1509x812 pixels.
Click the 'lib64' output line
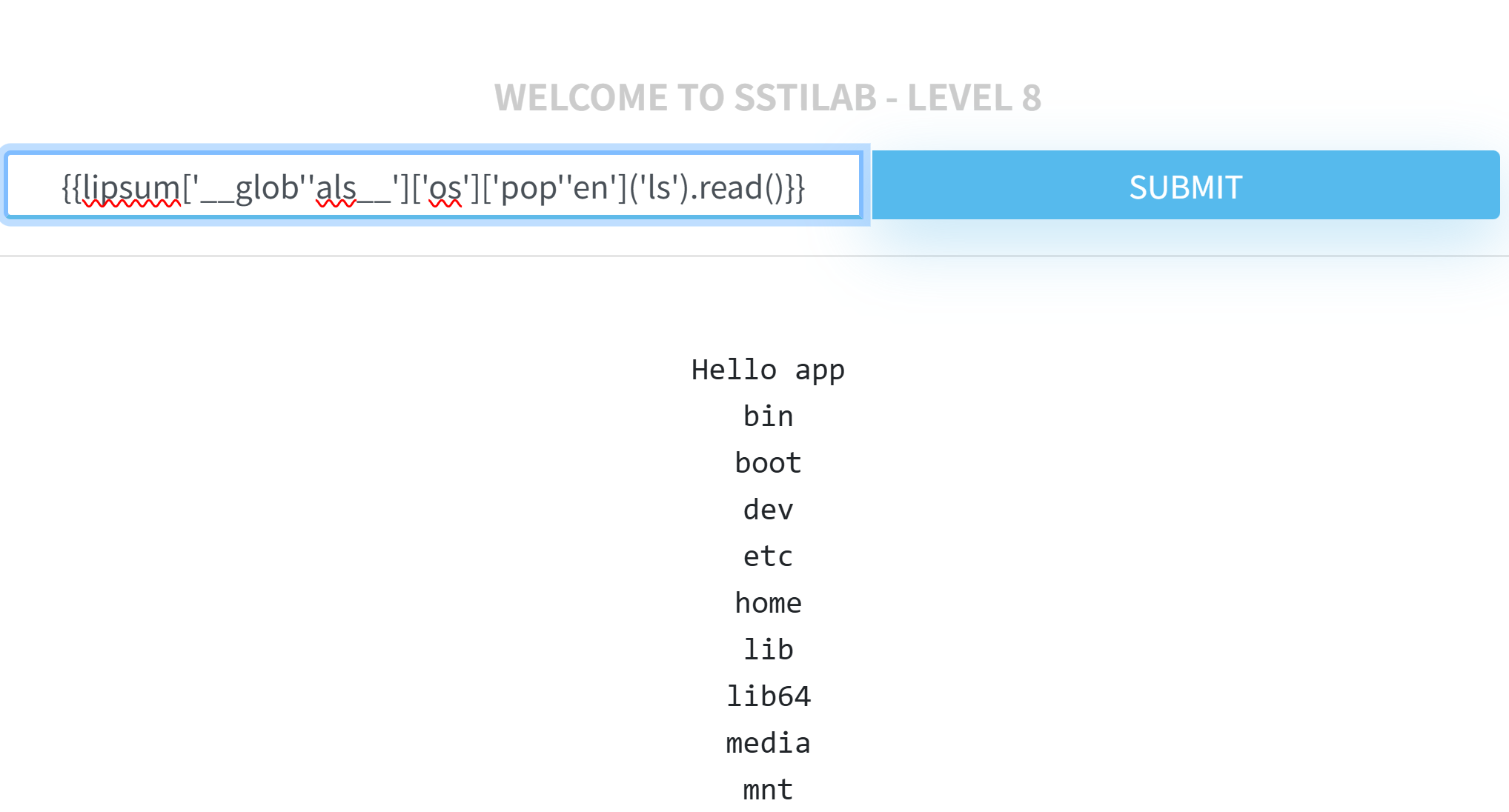click(x=768, y=696)
